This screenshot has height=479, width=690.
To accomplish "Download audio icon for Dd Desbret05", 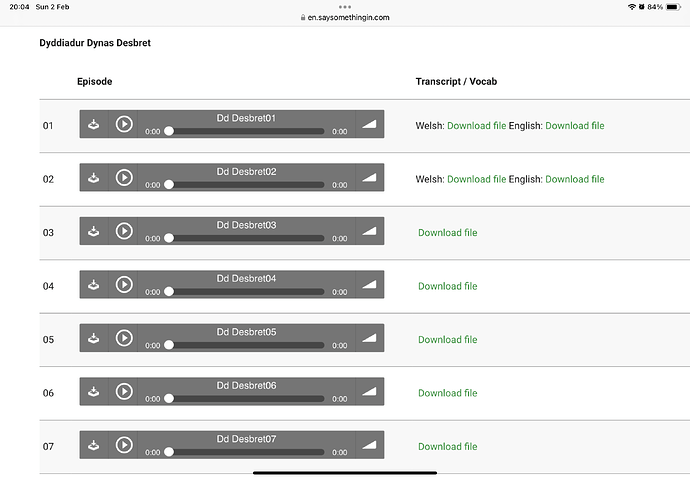I will [93, 338].
